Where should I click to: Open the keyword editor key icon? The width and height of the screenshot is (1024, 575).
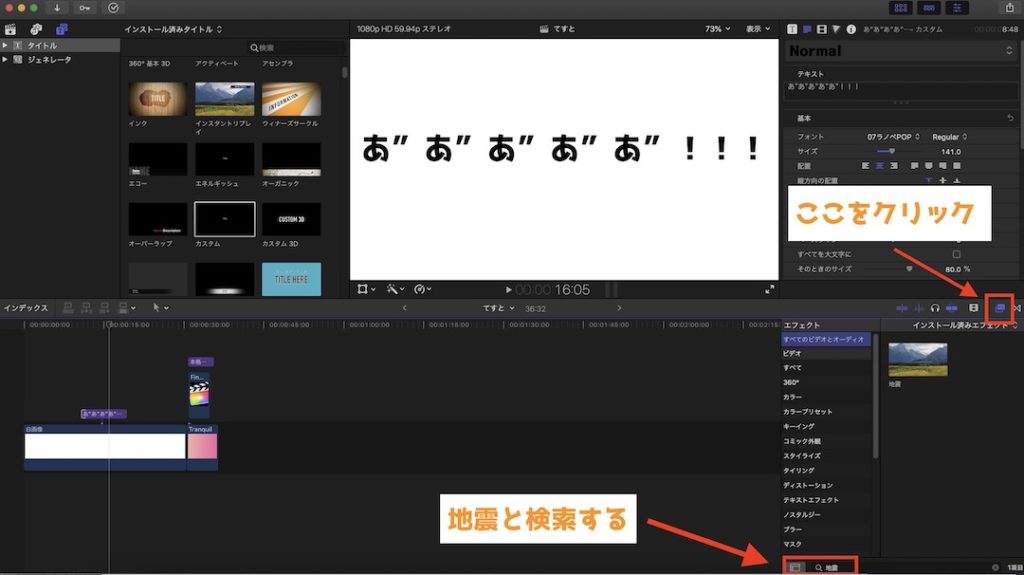click(85, 8)
